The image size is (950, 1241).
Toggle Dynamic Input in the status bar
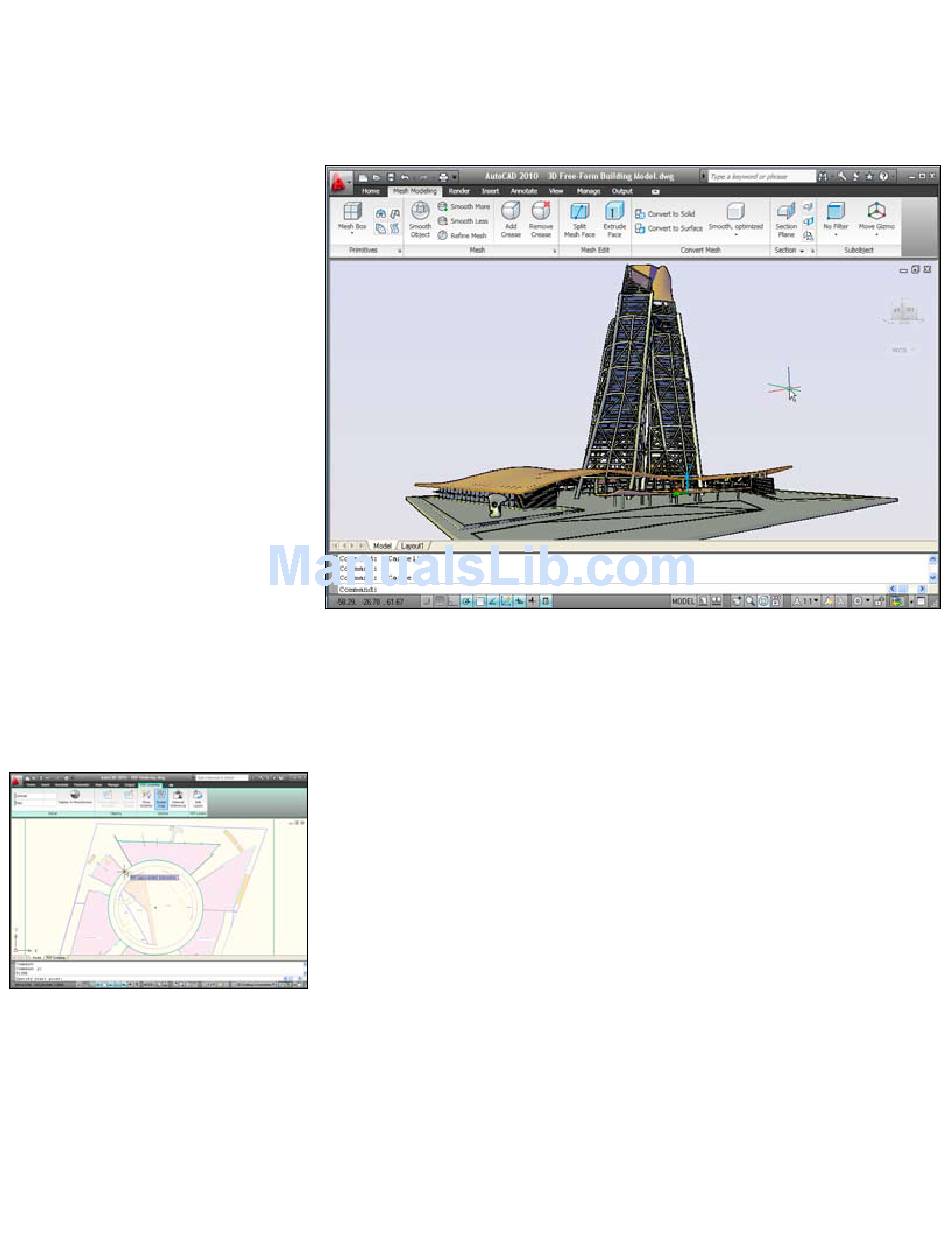tap(518, 603)
